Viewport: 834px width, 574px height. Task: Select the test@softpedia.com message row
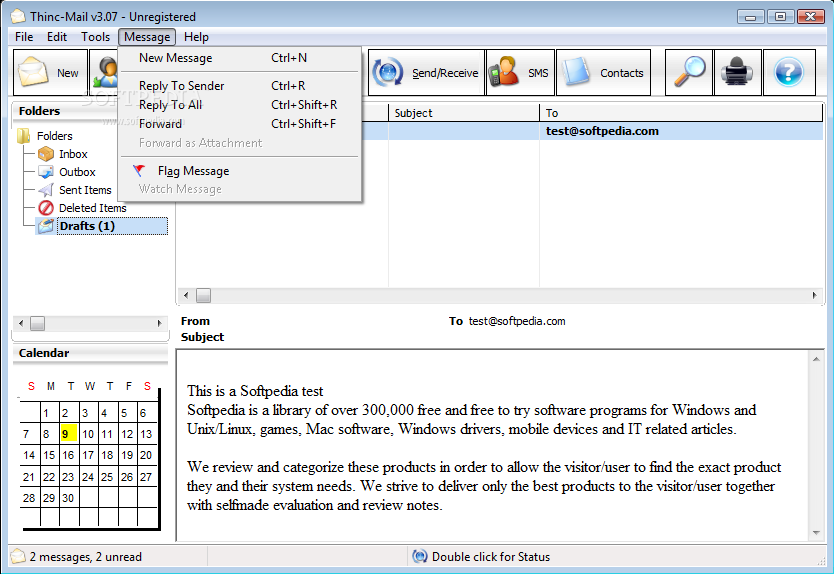499,131
